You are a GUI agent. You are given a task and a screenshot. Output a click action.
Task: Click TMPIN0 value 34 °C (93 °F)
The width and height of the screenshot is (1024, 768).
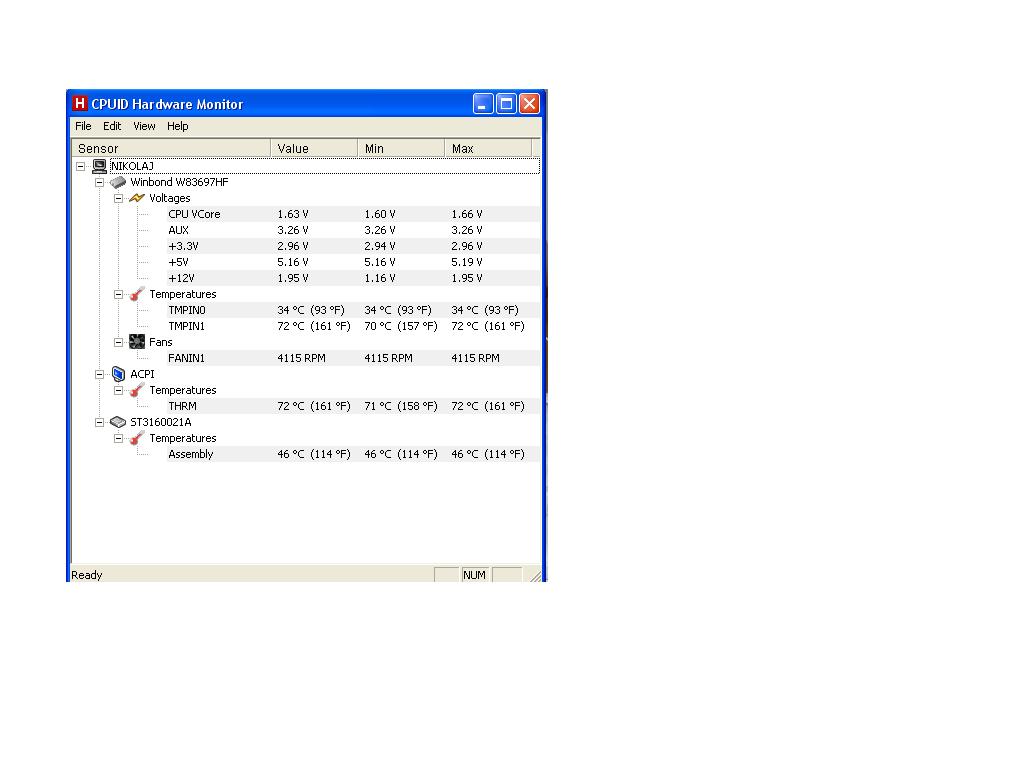(311, 310)
